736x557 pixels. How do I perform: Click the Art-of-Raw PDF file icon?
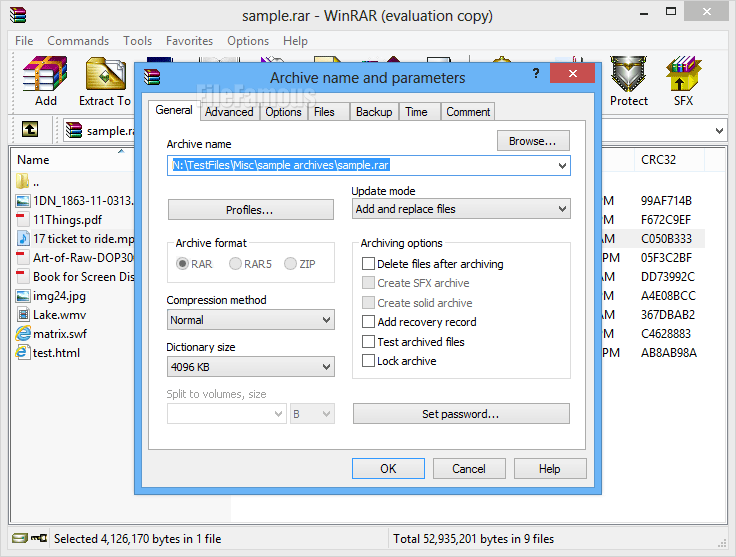point(22,258)
